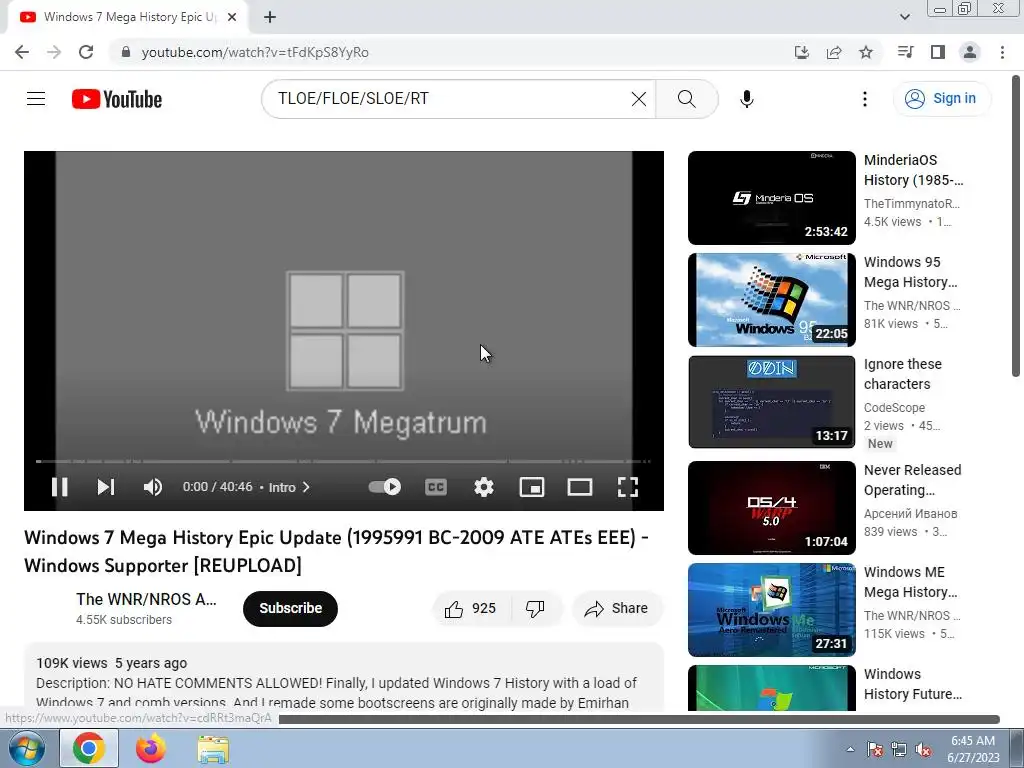Image resolution: width=1024 pixels, height=768 pixels.
Task: Click the page vertical scrollbar
Action: click(x=1016, y=225)
